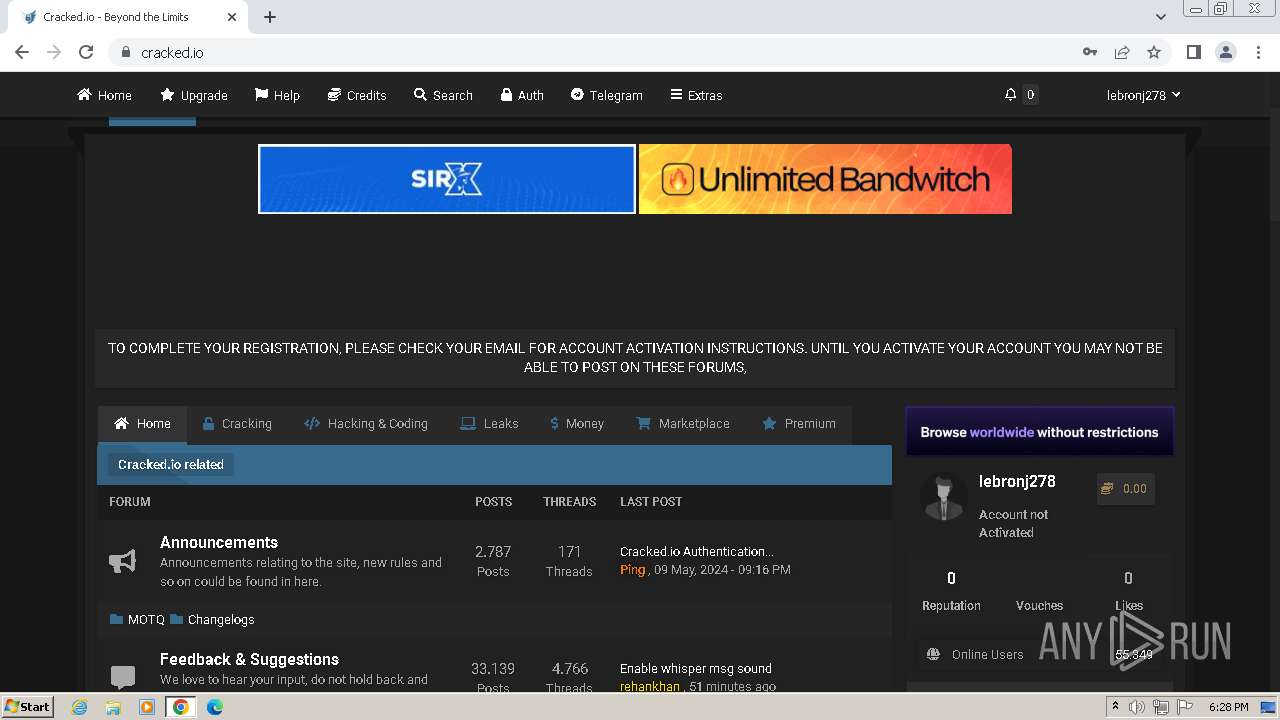Show hidden tray icons arrow

(1115, 707)
